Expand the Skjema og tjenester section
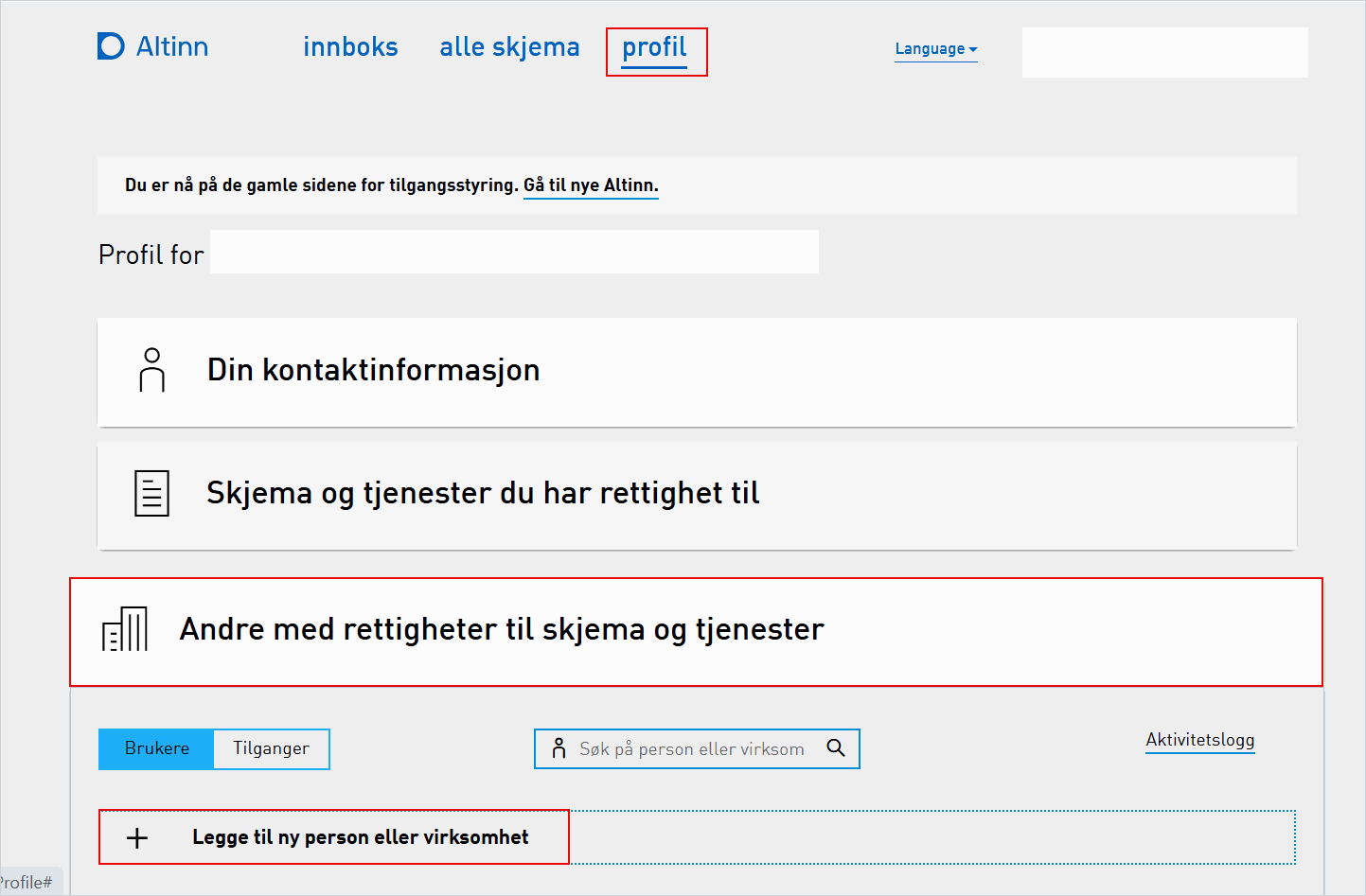 coord(481,493)
